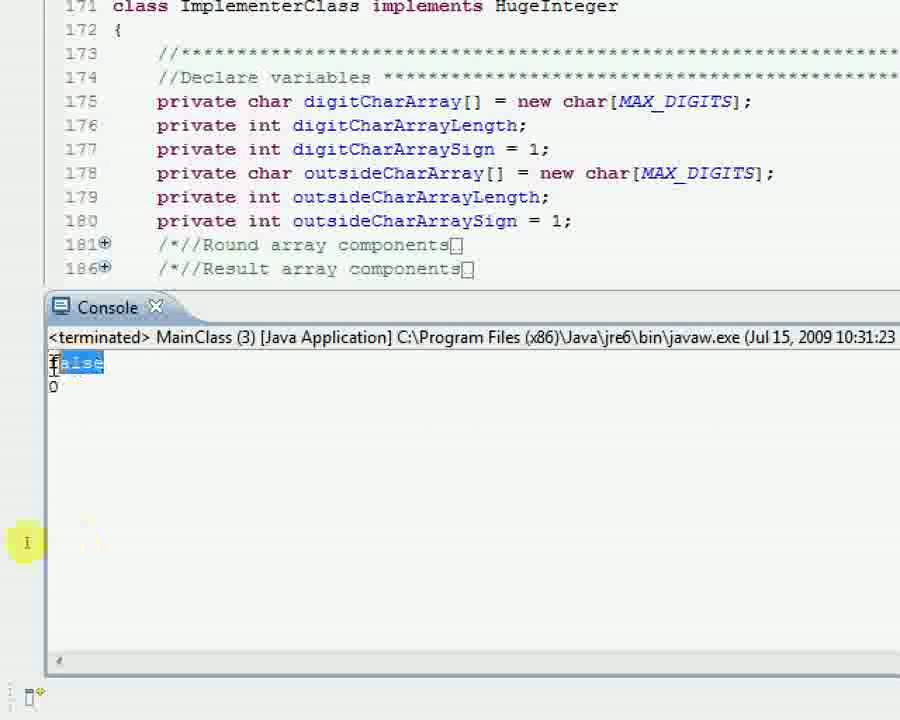Expand the folded block at line 181
Screen dimensions: 900x720
point(104,243)
